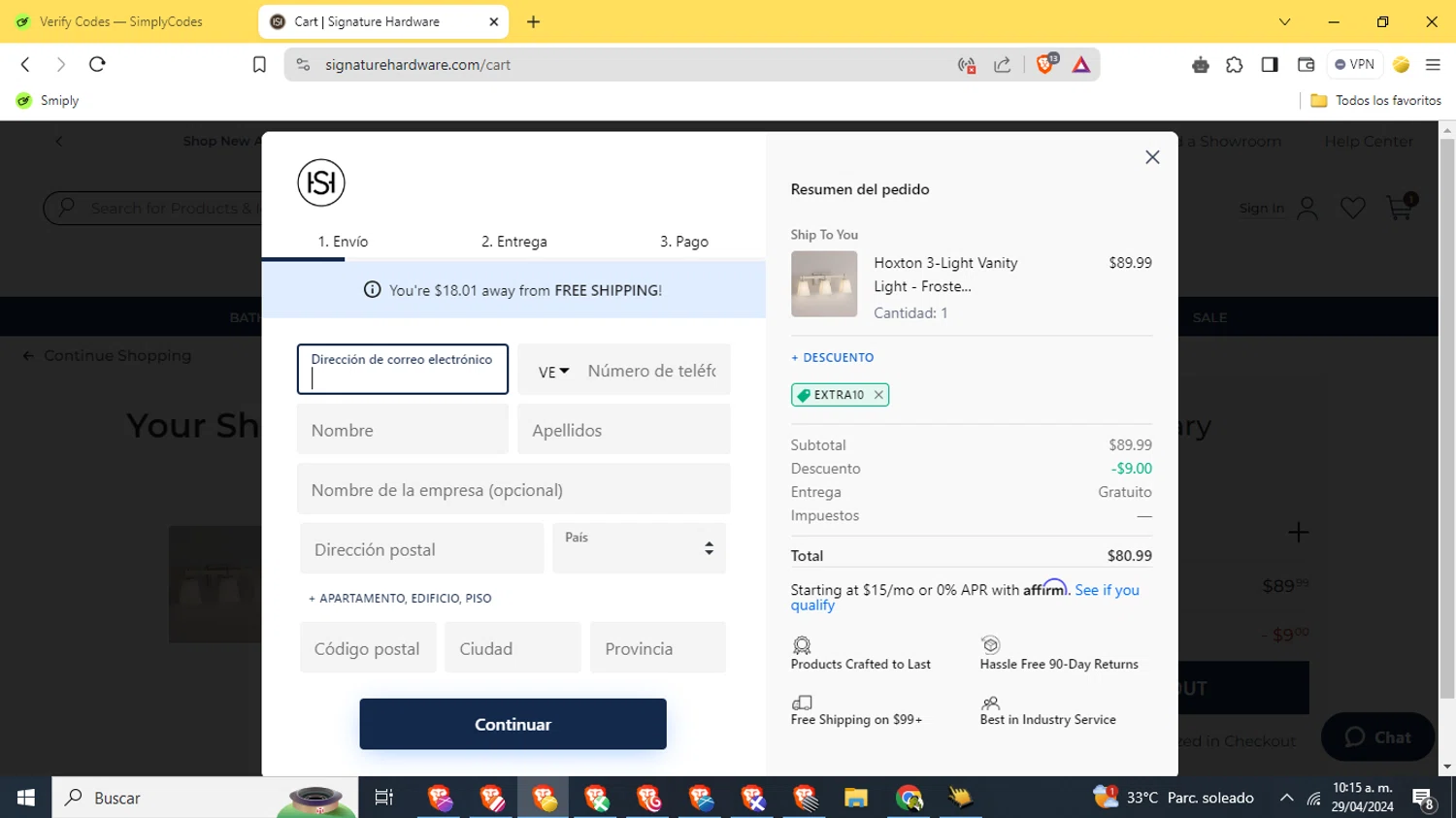The height and width of the screenshot is (818, 1456).
Task: Switch to Verify Codes — SimplyCodes tab
Action: tap(121, 21)
